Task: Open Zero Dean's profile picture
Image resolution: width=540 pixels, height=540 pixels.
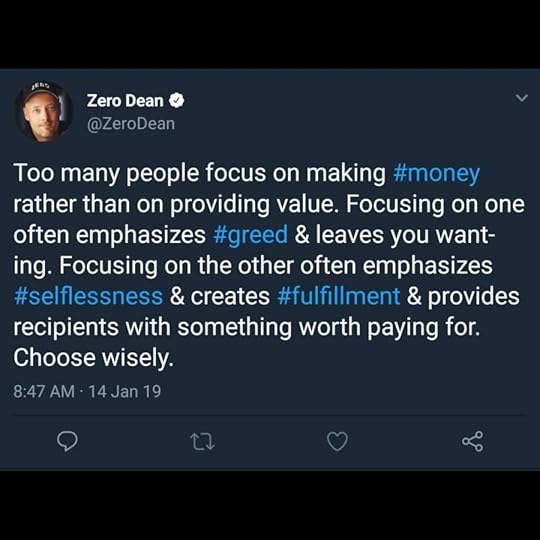Action: point(44,112)
